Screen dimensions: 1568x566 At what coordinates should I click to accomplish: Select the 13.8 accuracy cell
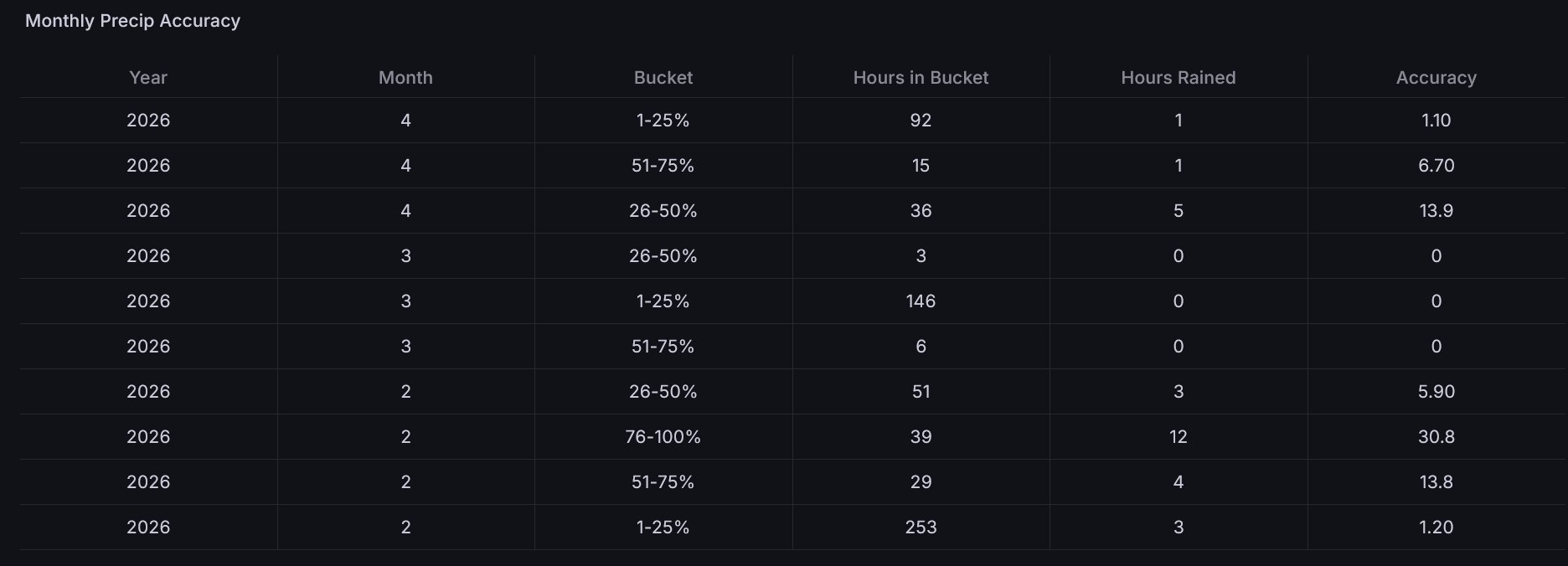(1436, 482)
